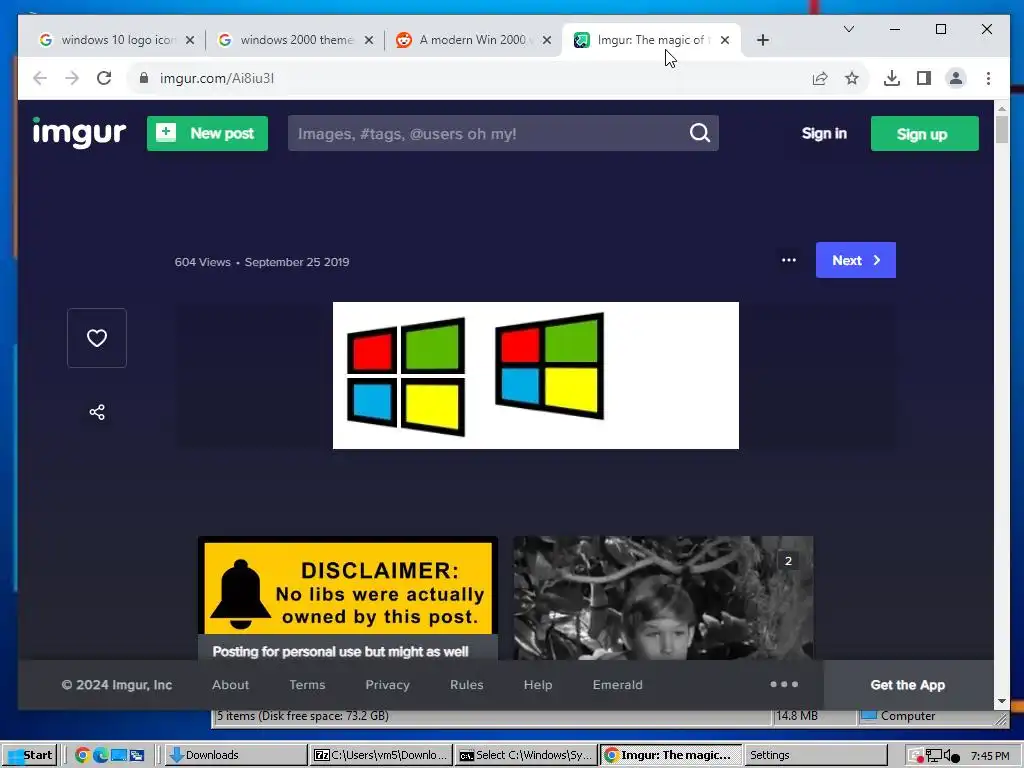Go back with the browser back arrow
The image size is (1024, 768).
point(40,78)
